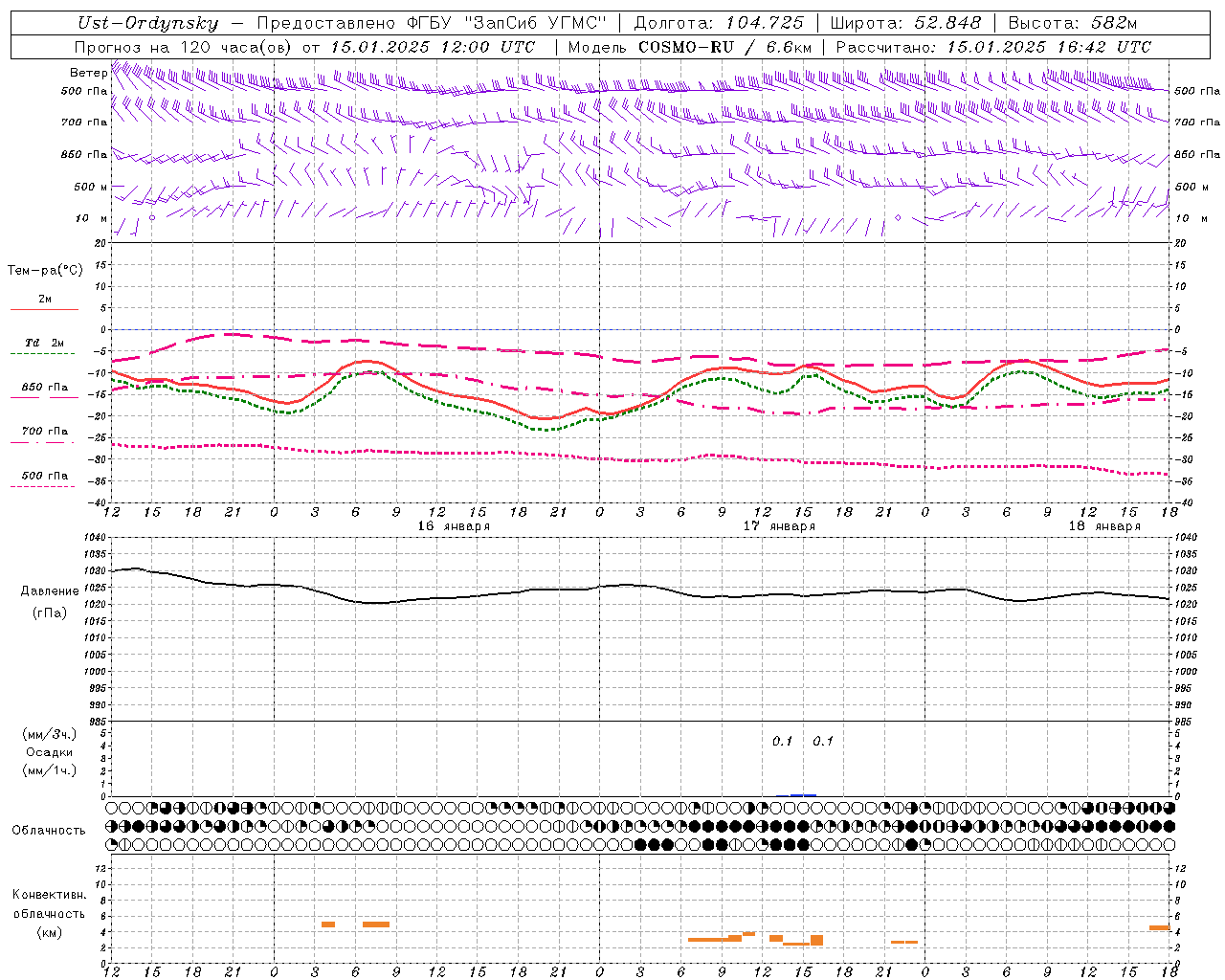Screen dimensions: 1225x980
Task: Click the Ветер panel label
Action: tap(88, 73)
